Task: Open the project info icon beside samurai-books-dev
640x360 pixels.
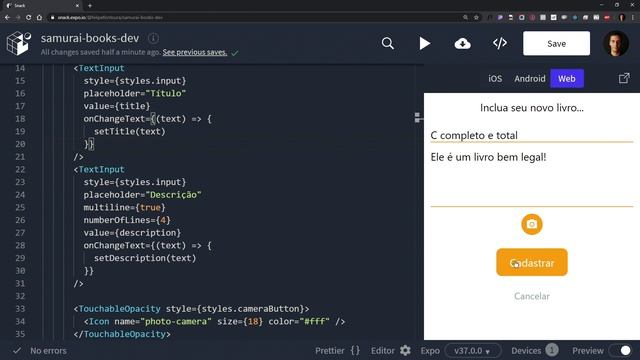Action: [153, 38]
